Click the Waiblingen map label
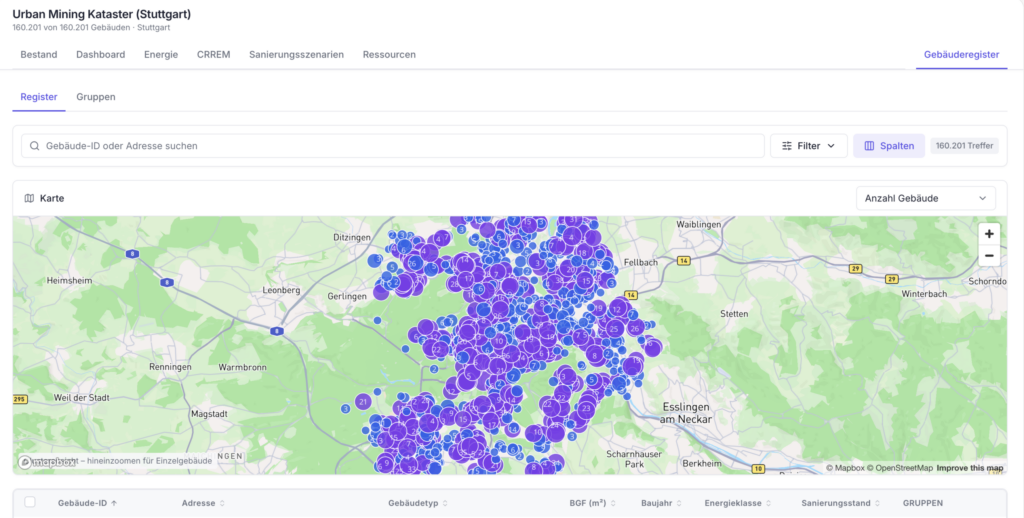The image size is (1024, 518). pos(699,224)
